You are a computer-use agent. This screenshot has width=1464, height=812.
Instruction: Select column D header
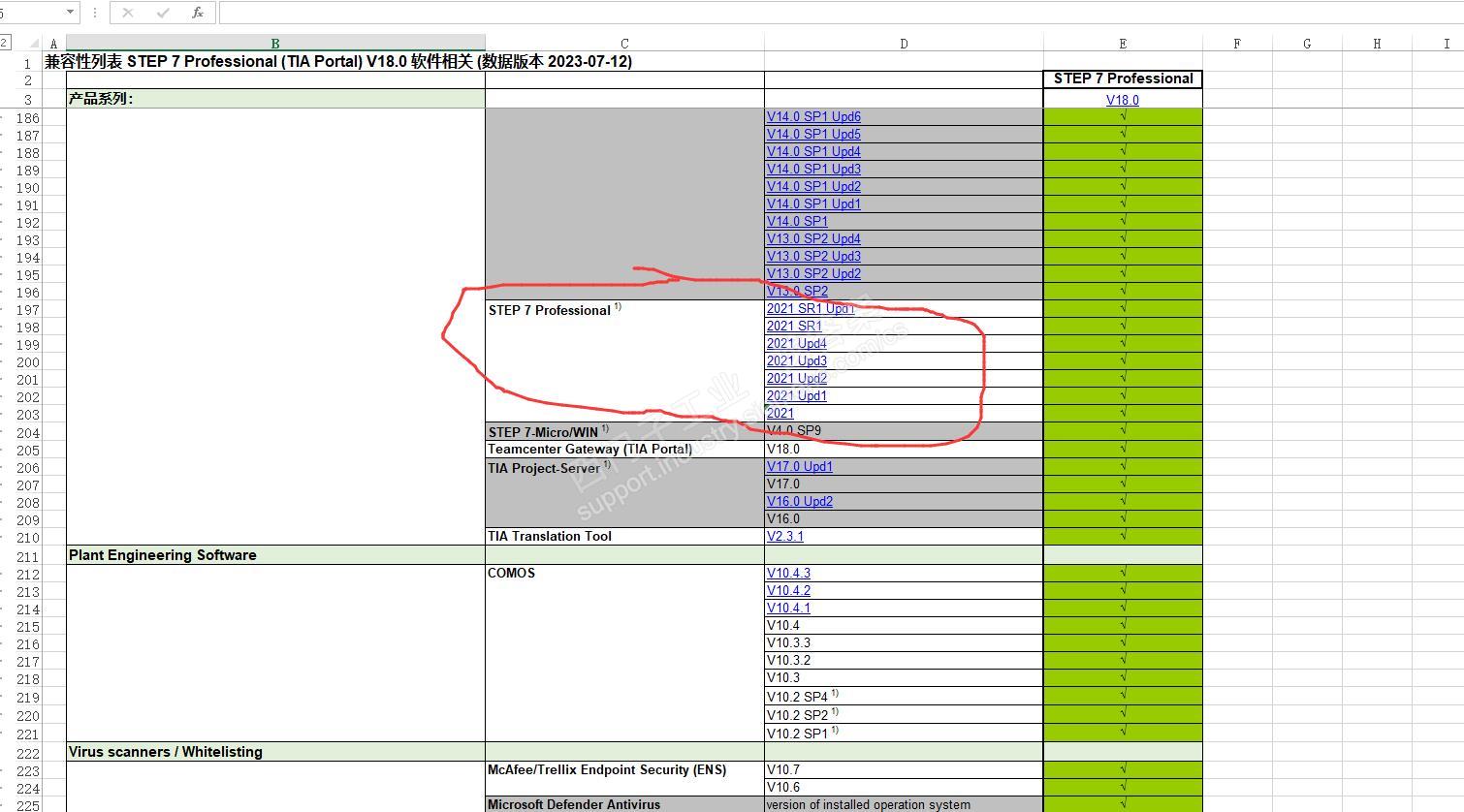(904, 44)
